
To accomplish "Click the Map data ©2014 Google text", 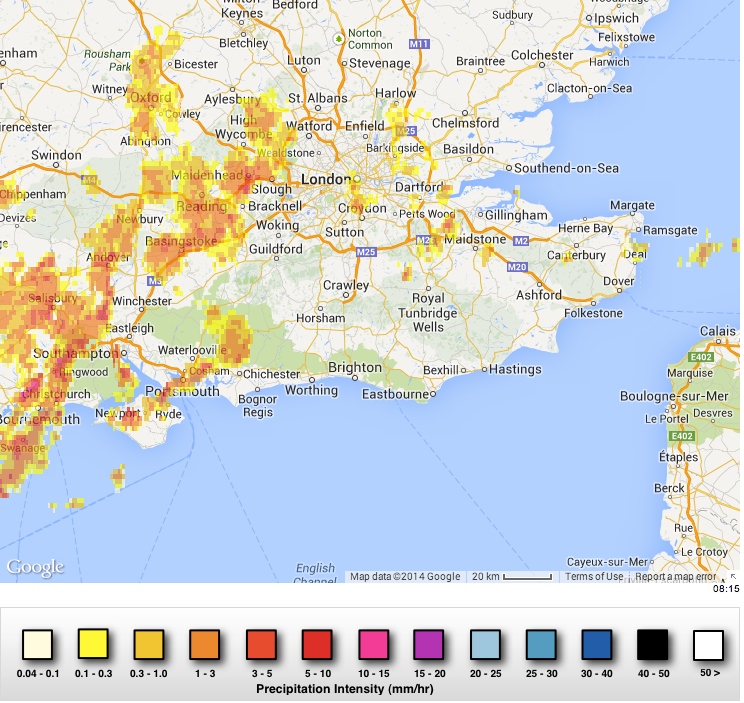I will tap(405, 577).
